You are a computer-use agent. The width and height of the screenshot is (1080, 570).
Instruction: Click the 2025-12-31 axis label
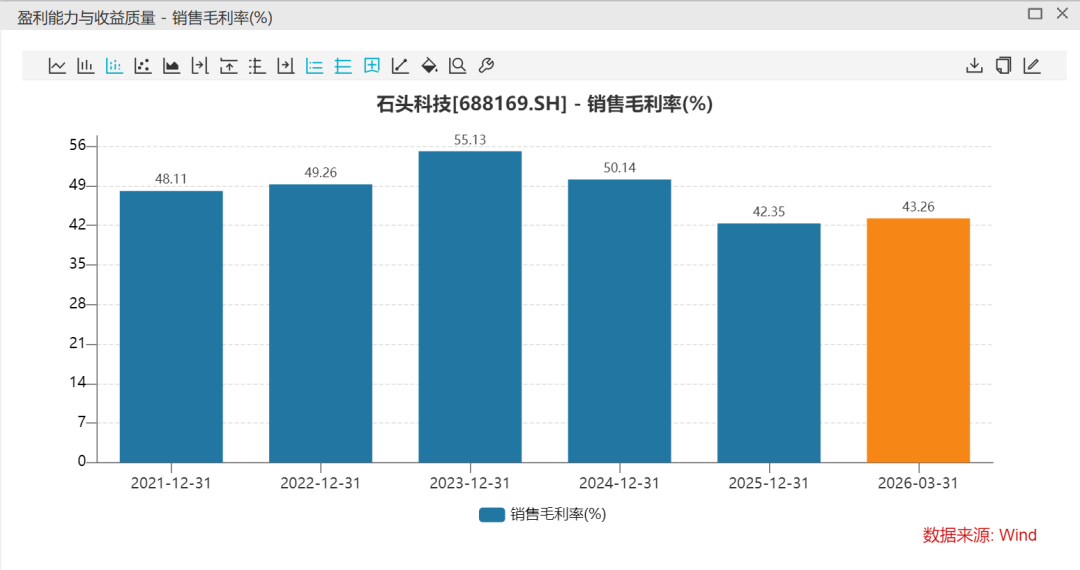coord(769,483)
